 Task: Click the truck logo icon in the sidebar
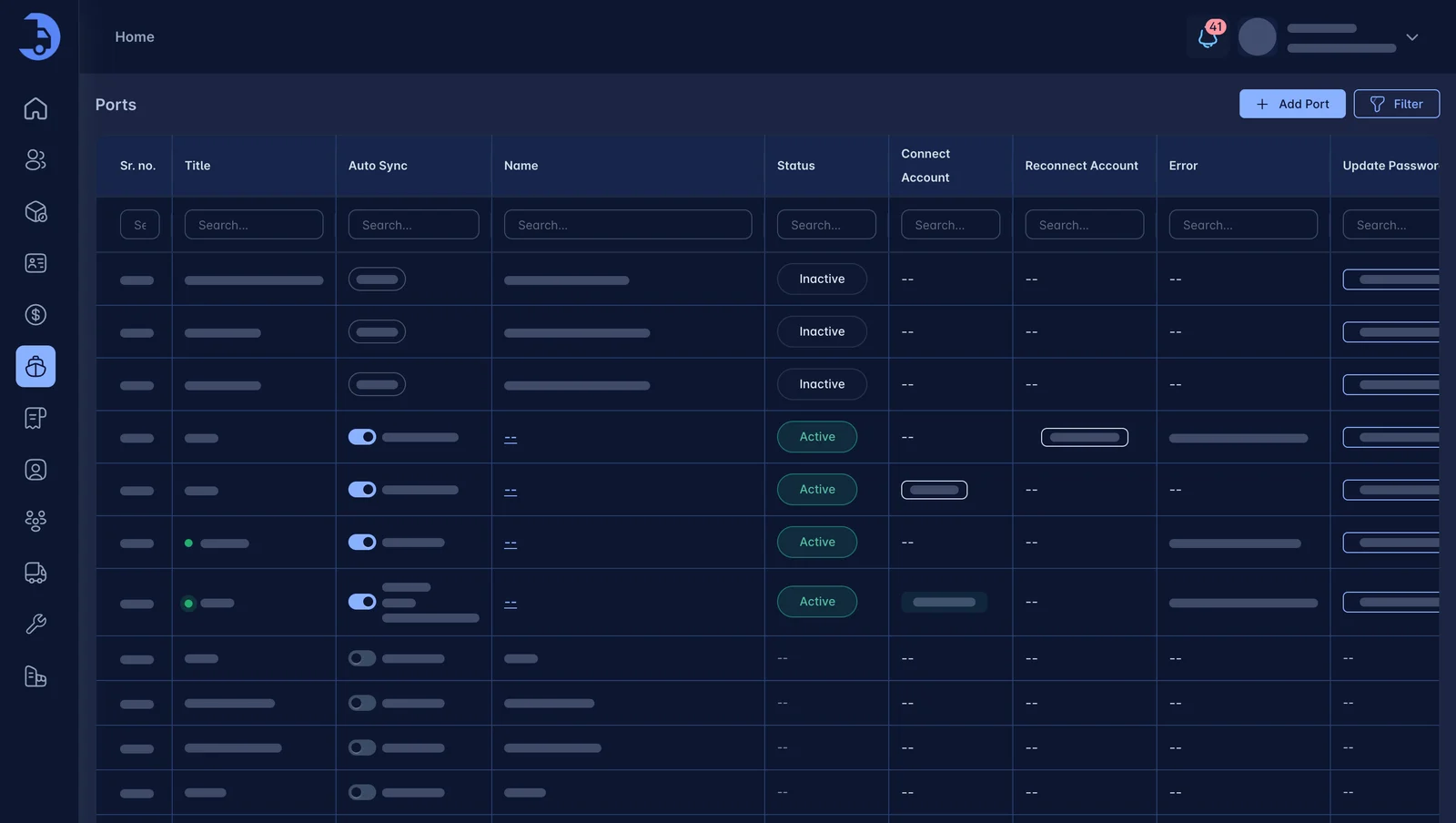click(39, 36)
